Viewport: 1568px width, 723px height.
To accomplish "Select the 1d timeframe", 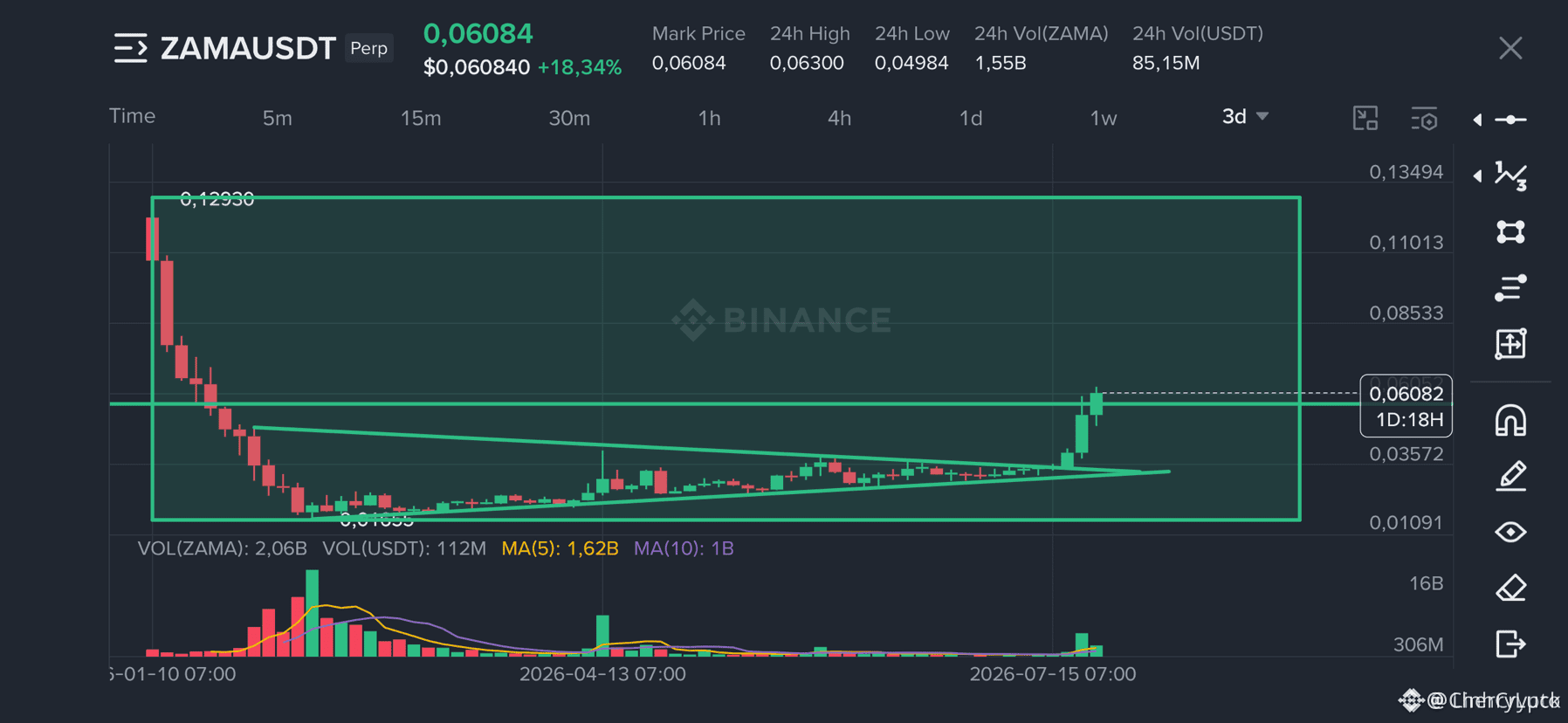I will point(971,118).
